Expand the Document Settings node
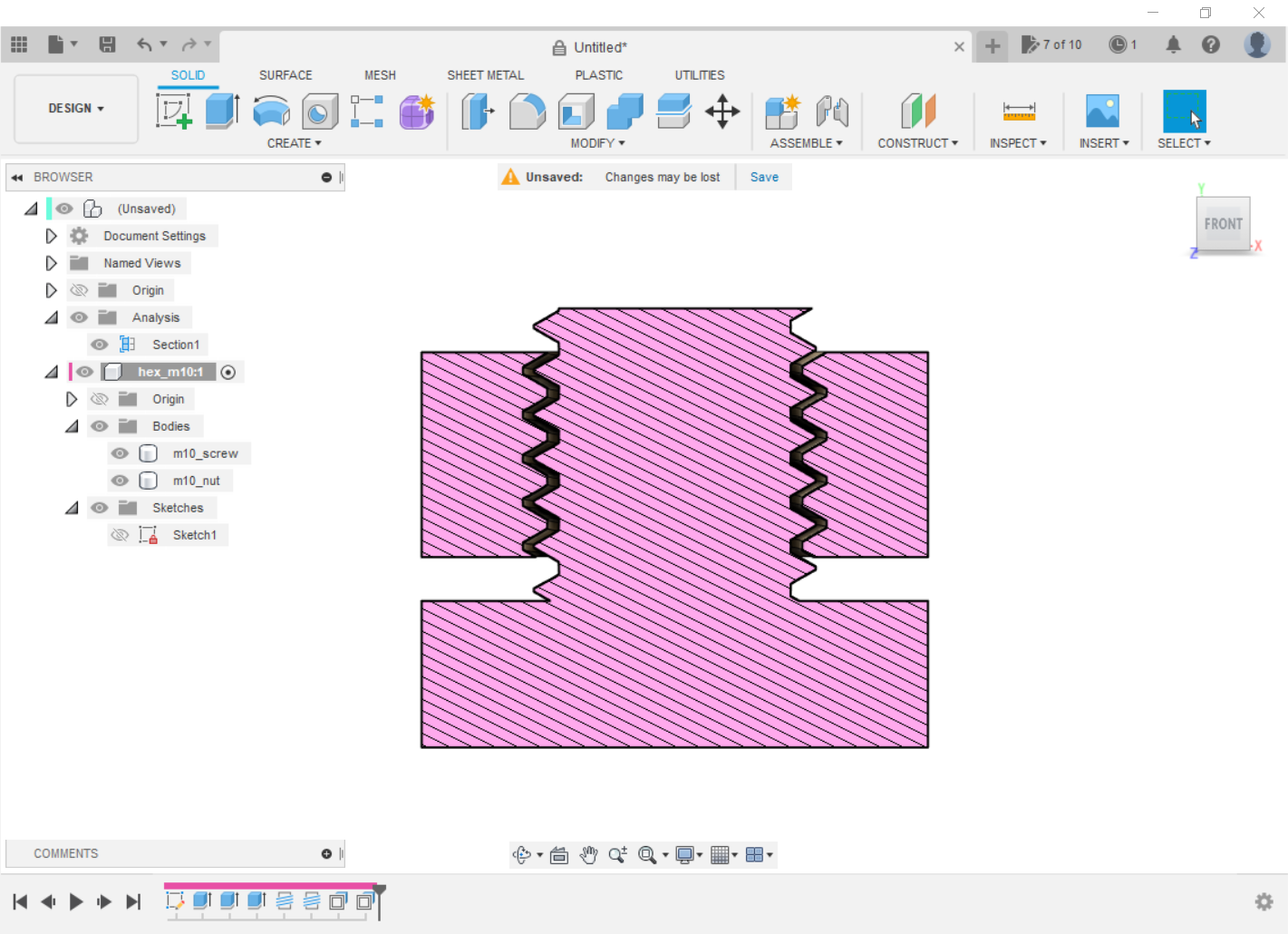Screen dimensions: 1288x934 click(x=51, y=236)
